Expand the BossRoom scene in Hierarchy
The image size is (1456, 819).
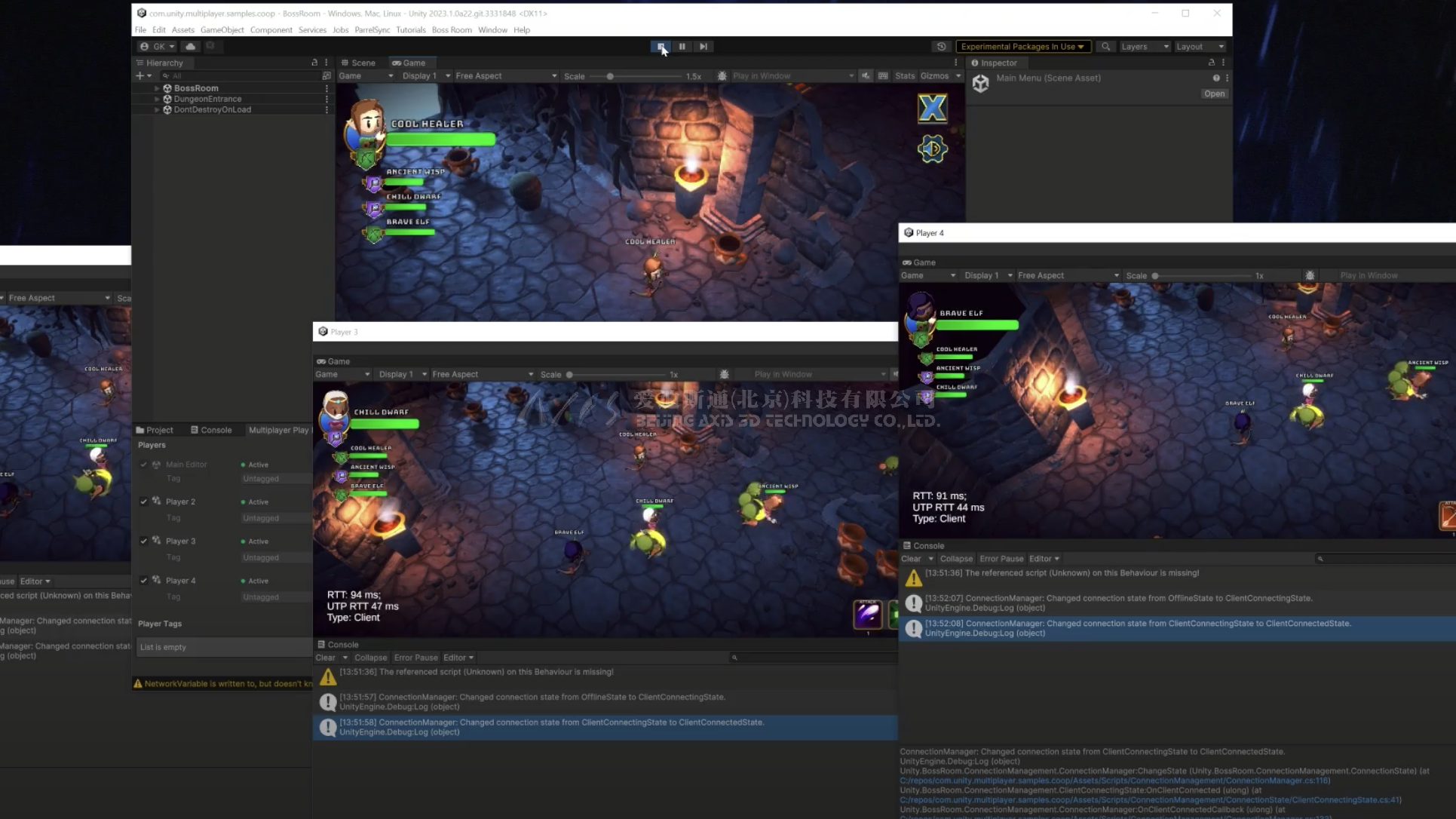[157, 88]
